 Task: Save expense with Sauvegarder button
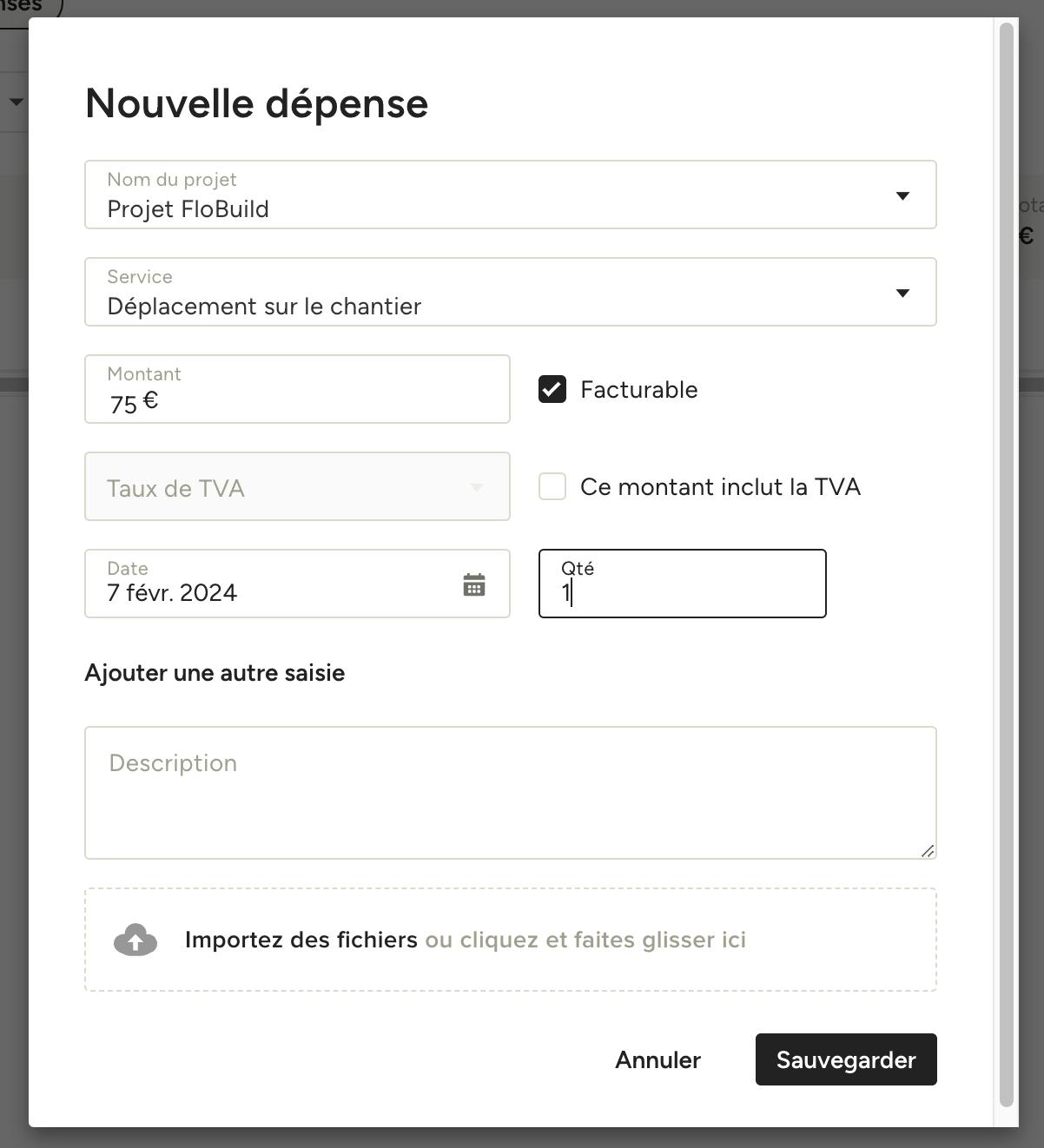[846, 1059]
